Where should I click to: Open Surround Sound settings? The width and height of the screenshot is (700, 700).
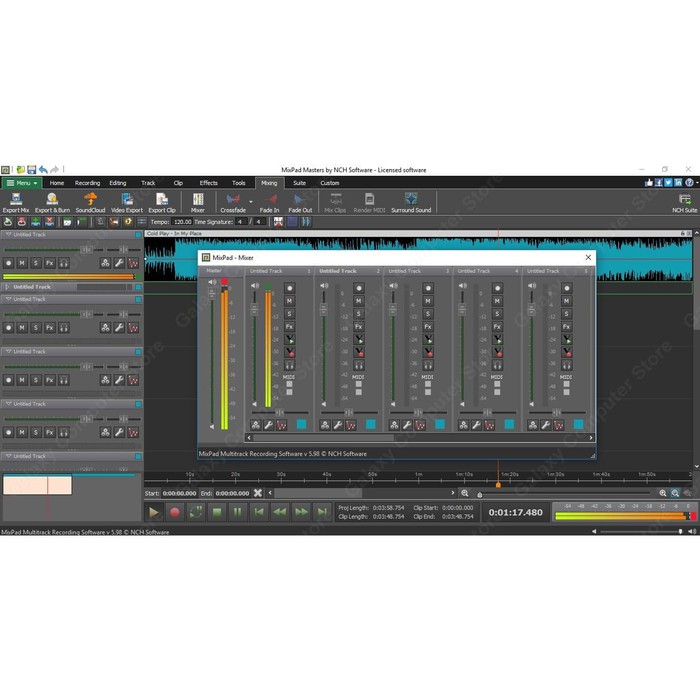point(411,202)
